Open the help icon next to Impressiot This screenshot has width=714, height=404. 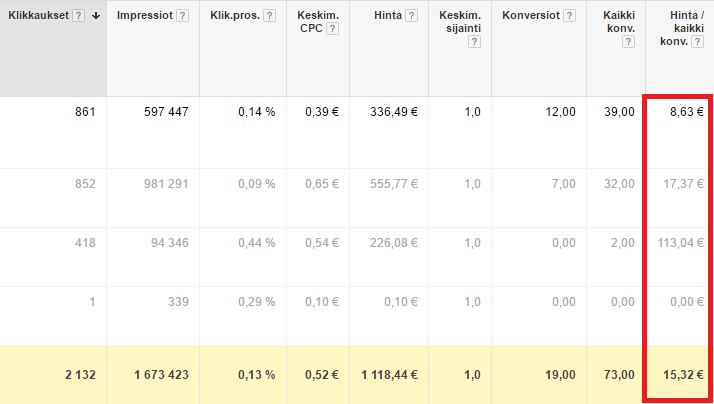click(183, 15)
